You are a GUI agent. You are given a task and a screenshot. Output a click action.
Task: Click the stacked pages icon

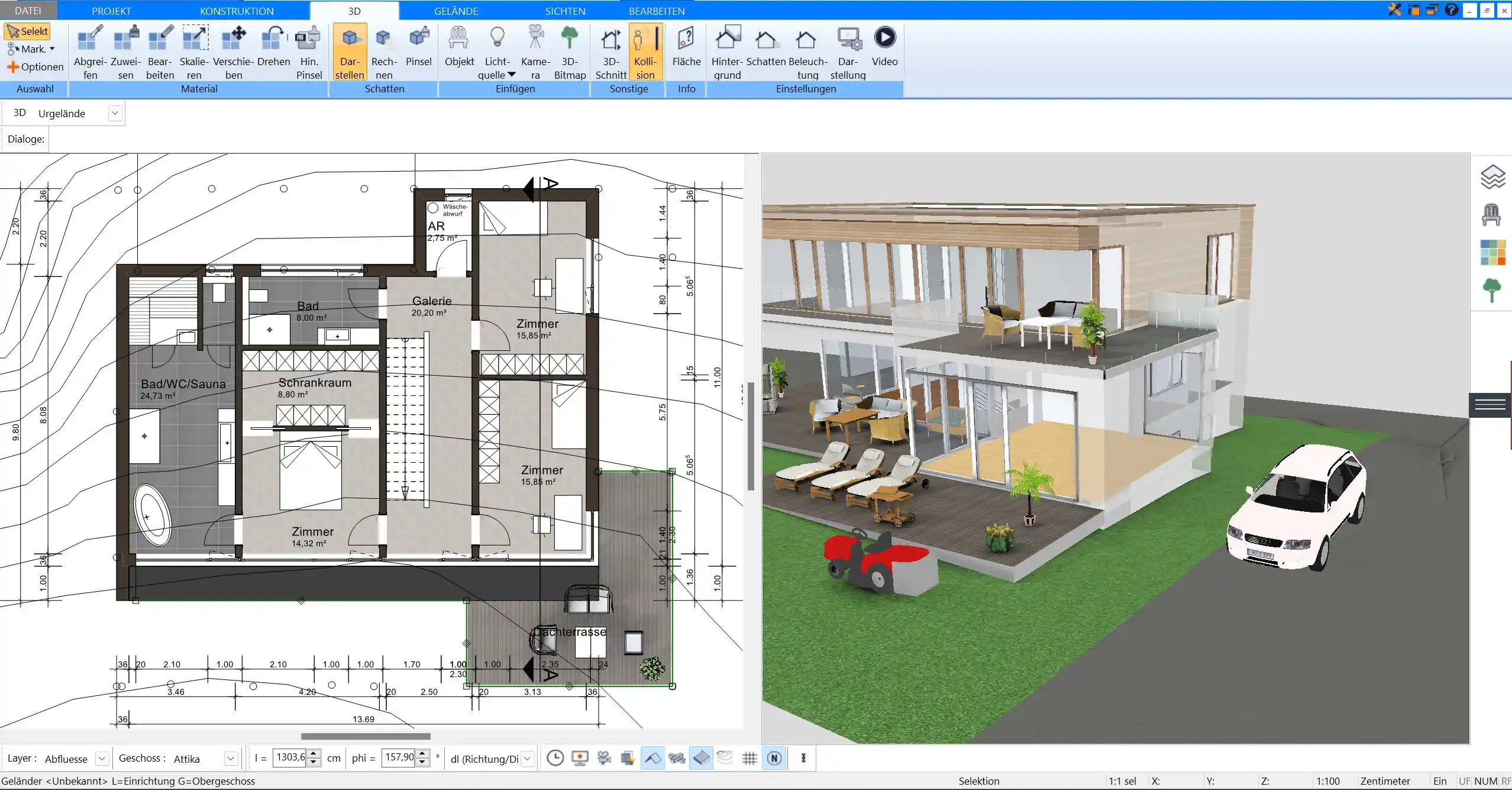(628, 758)
